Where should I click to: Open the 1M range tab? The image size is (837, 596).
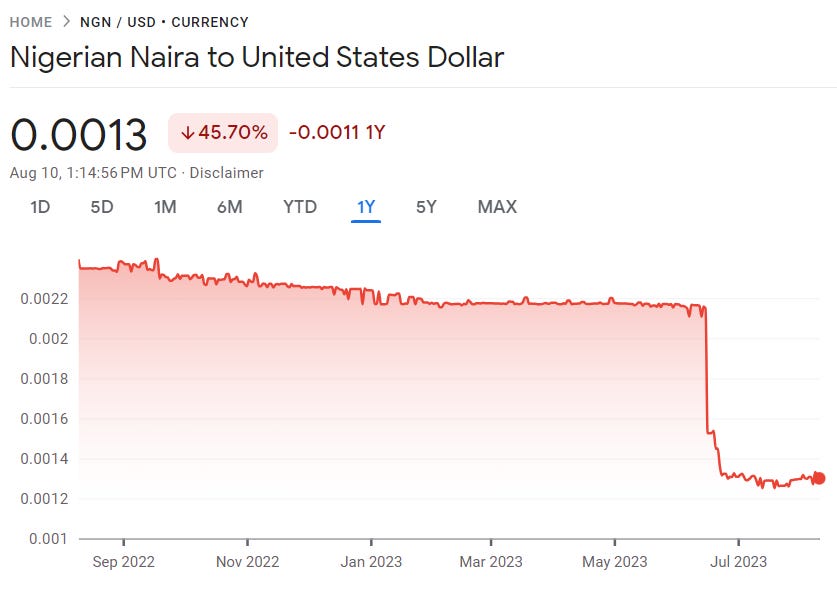[x=165, y=207]
